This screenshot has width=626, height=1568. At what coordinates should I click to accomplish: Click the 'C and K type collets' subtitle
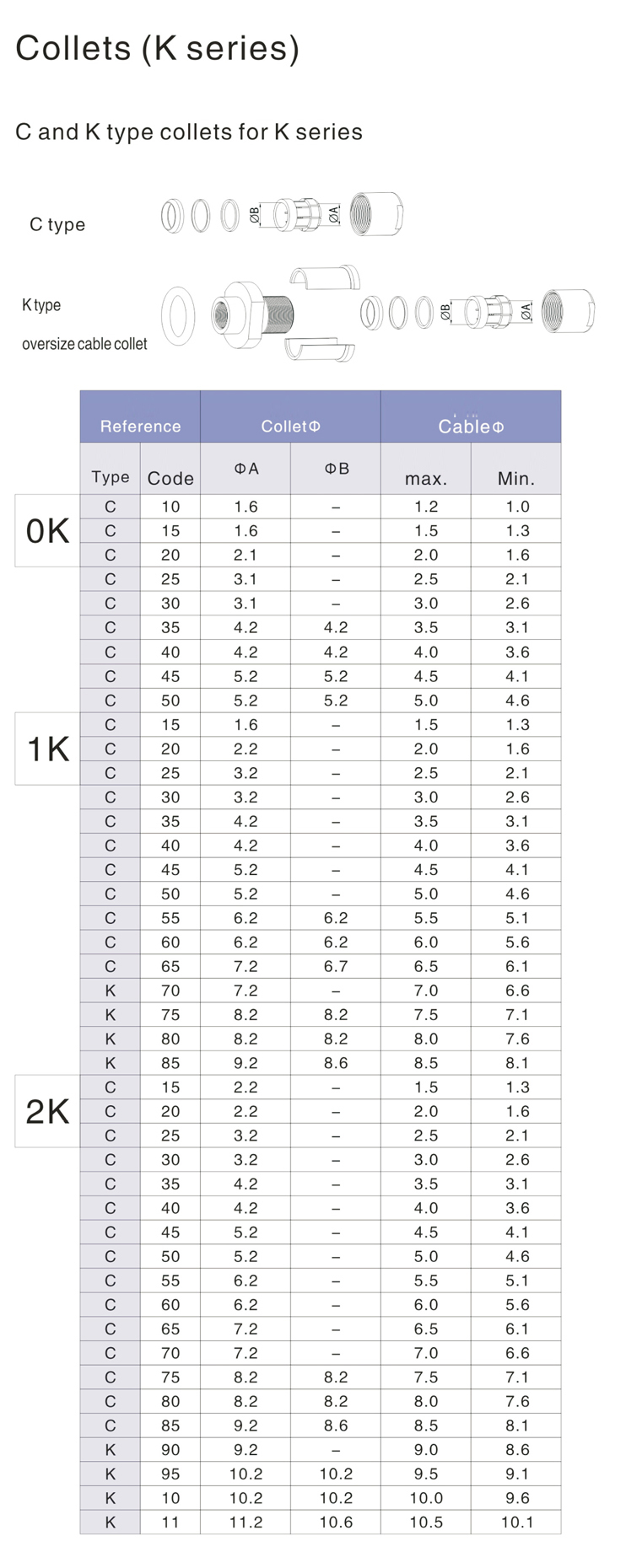pos(189,132)
